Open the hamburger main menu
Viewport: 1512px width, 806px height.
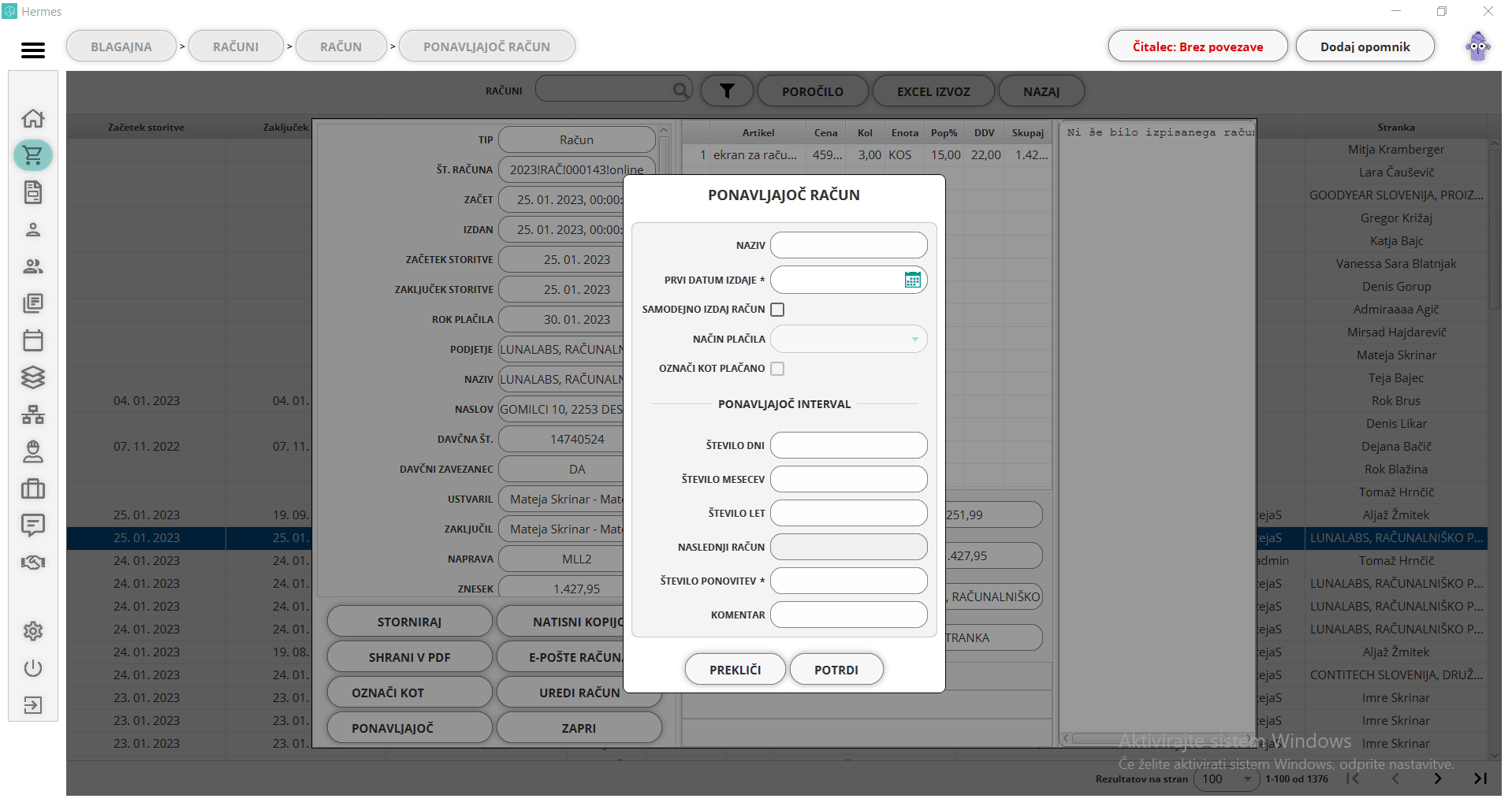click(33, 50)
